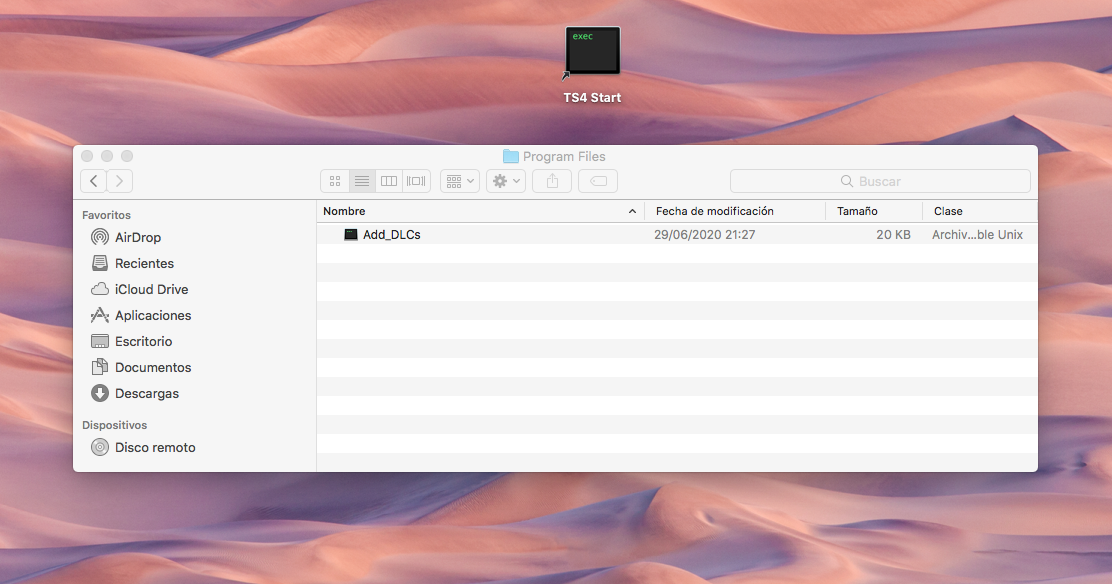Click the Dispositivos sidebar section header
Viewport: 1112px width, 584px height.
114,425
